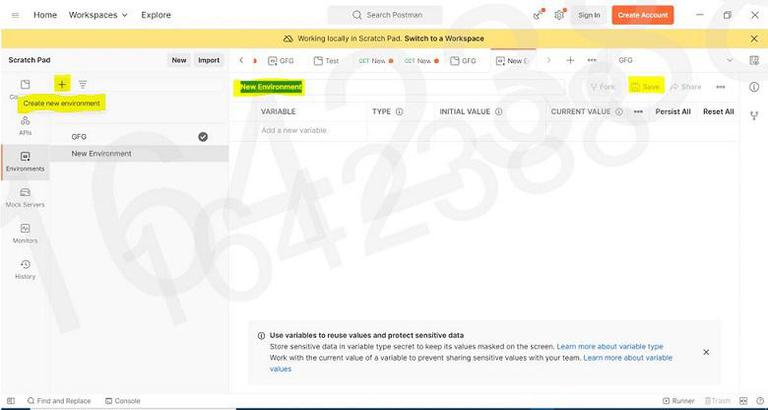Image resolution: width=768 pixels, height=410 pixels.
Task: Open the GFG environment selector dropdown
Action: coord(676,60)
